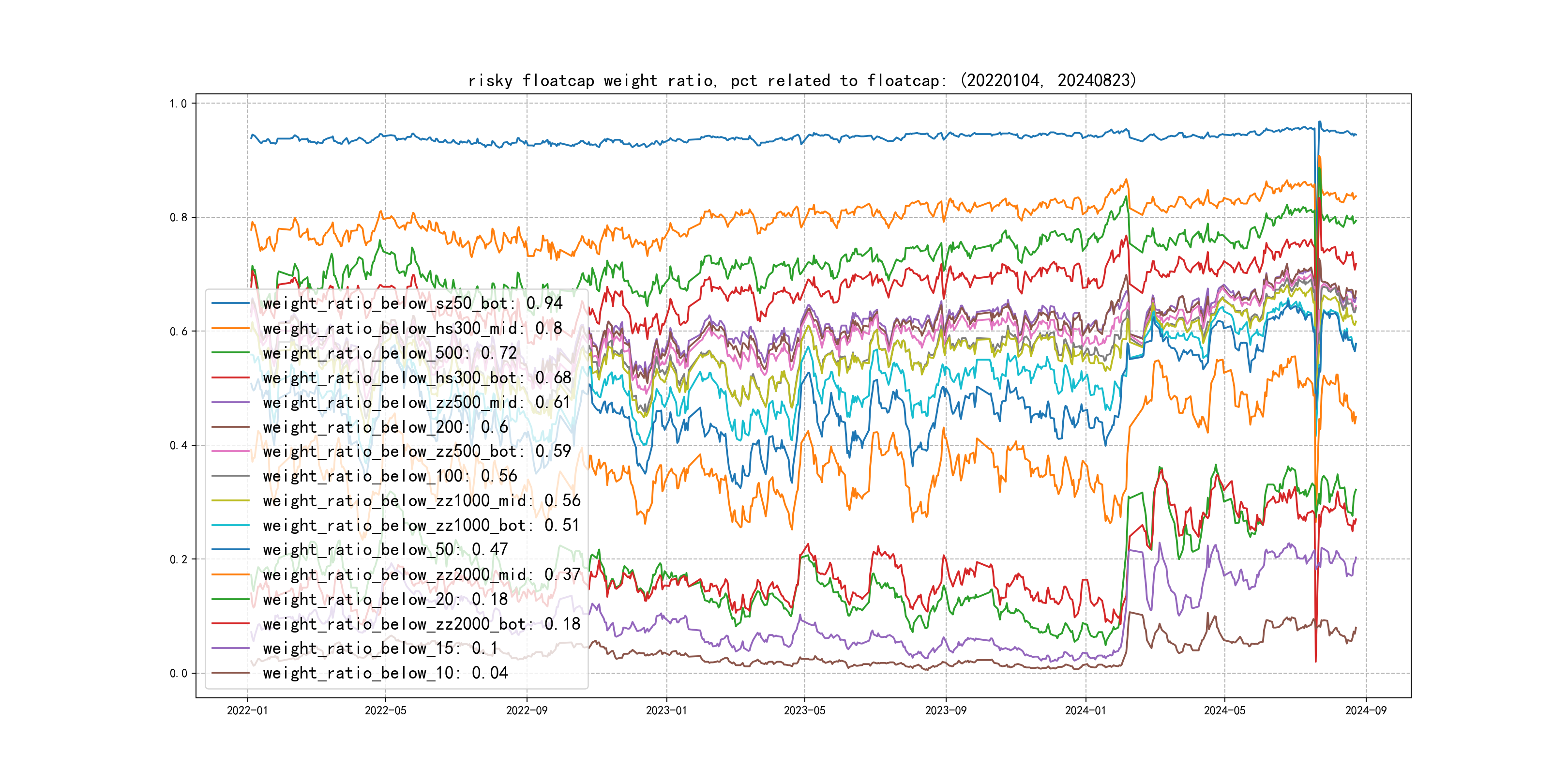Click blue line swatch for sz50_bot legend
Image resolution: width=1568 pixels, height=784 pixels.
click(230, 303)
